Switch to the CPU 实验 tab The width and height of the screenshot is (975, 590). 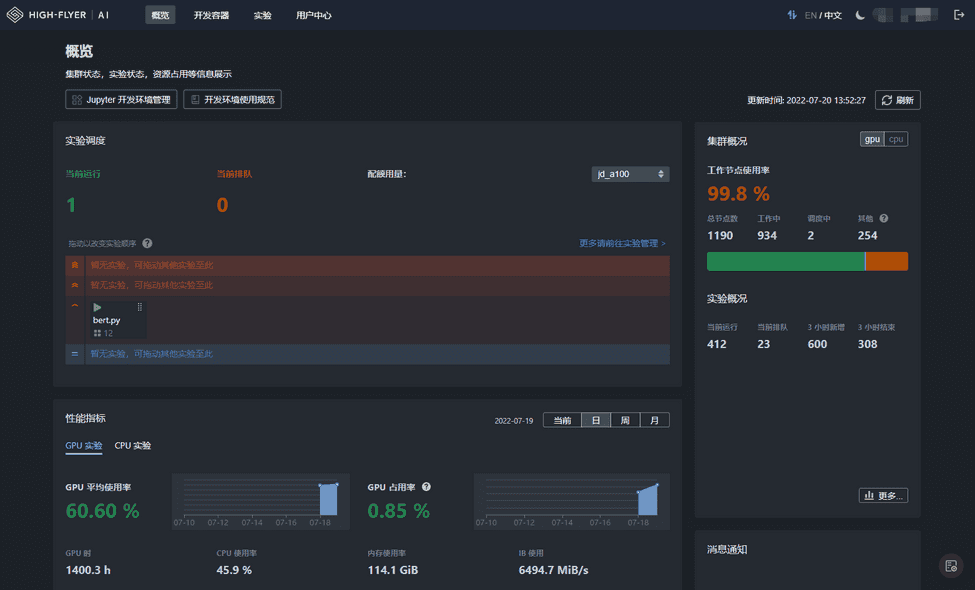tap(133, 446)
